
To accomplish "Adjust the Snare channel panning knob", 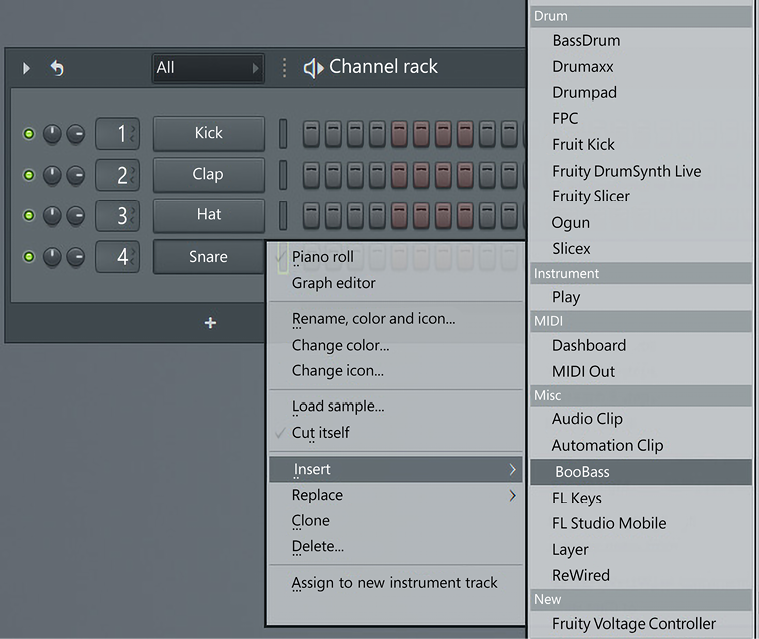I will pos(52,257).
